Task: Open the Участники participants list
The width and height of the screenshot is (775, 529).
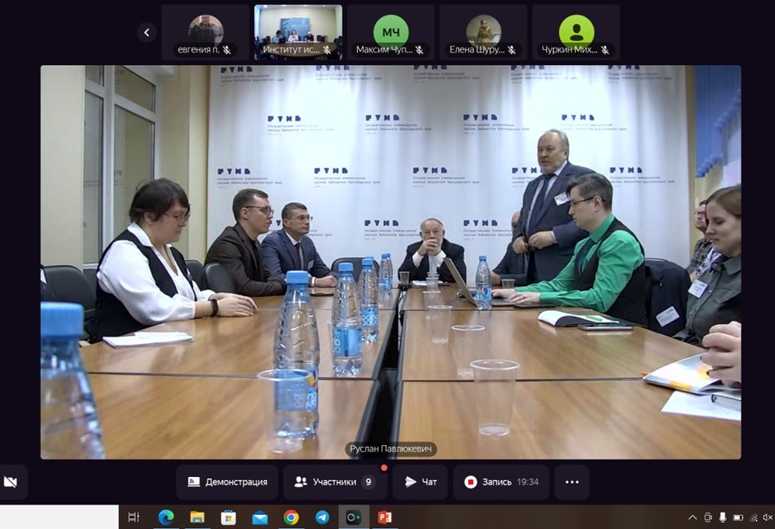Action: pos(334,482)
